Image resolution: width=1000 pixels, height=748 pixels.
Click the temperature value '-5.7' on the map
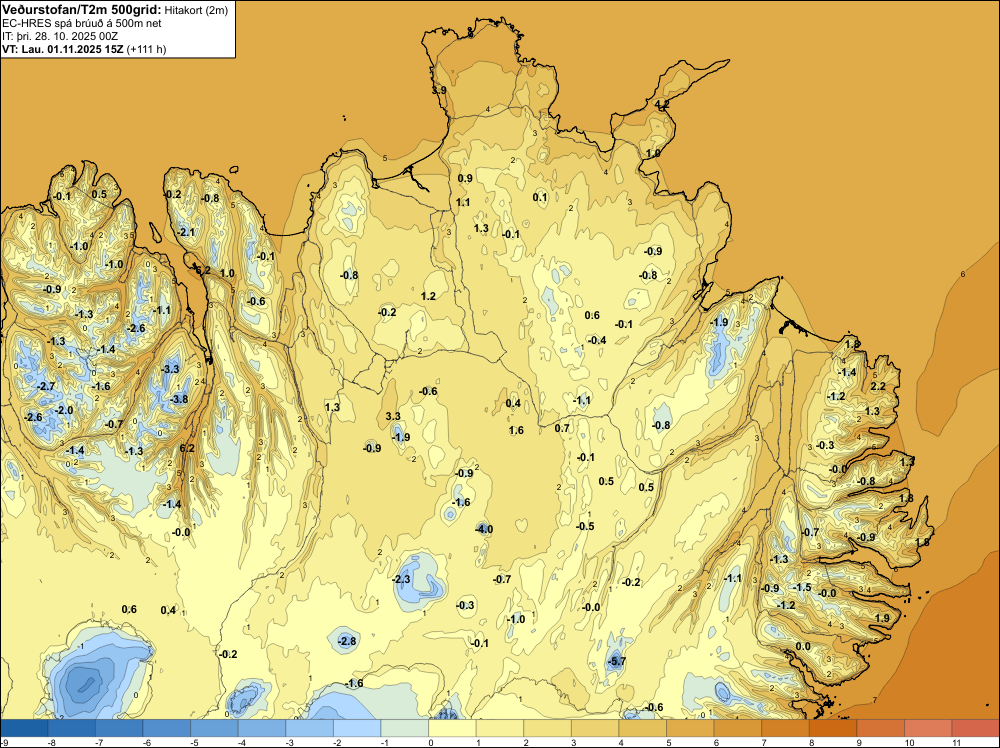pos(617,661)
